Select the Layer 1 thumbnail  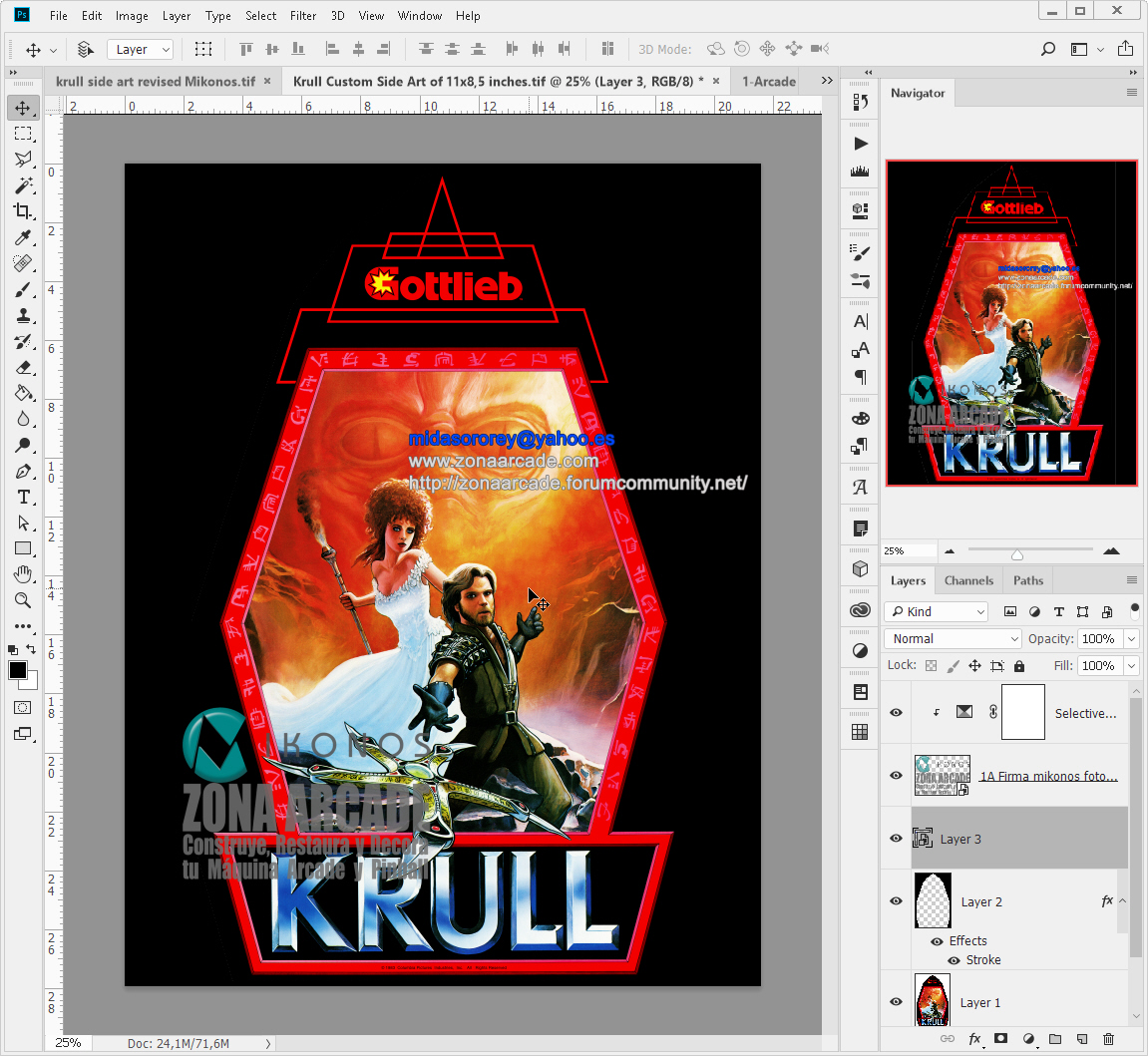[x=933, y=1002]
